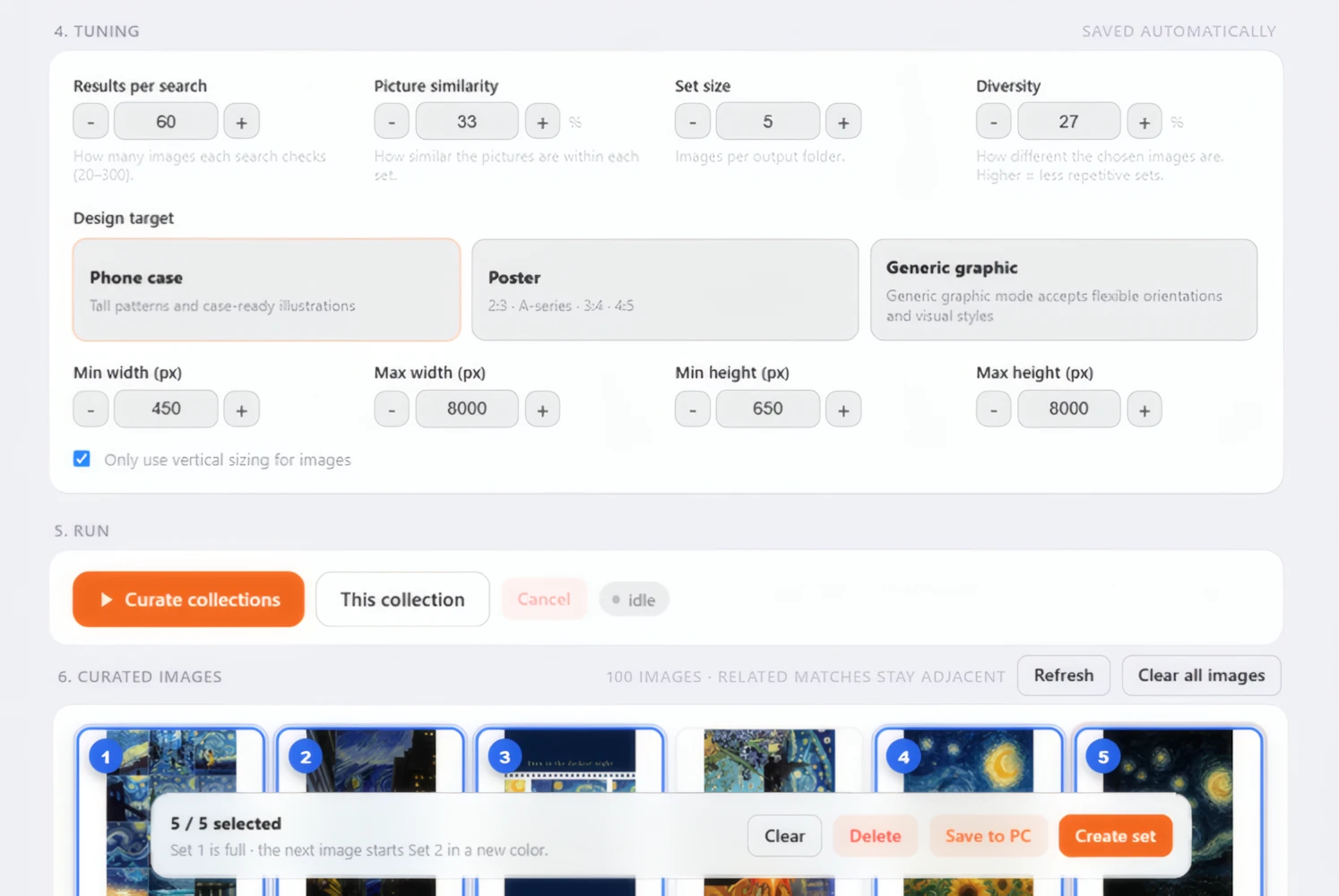Viewport: 1339px width, 896px height.
Task: Refresh the curated images
Action: (1064, 676)
